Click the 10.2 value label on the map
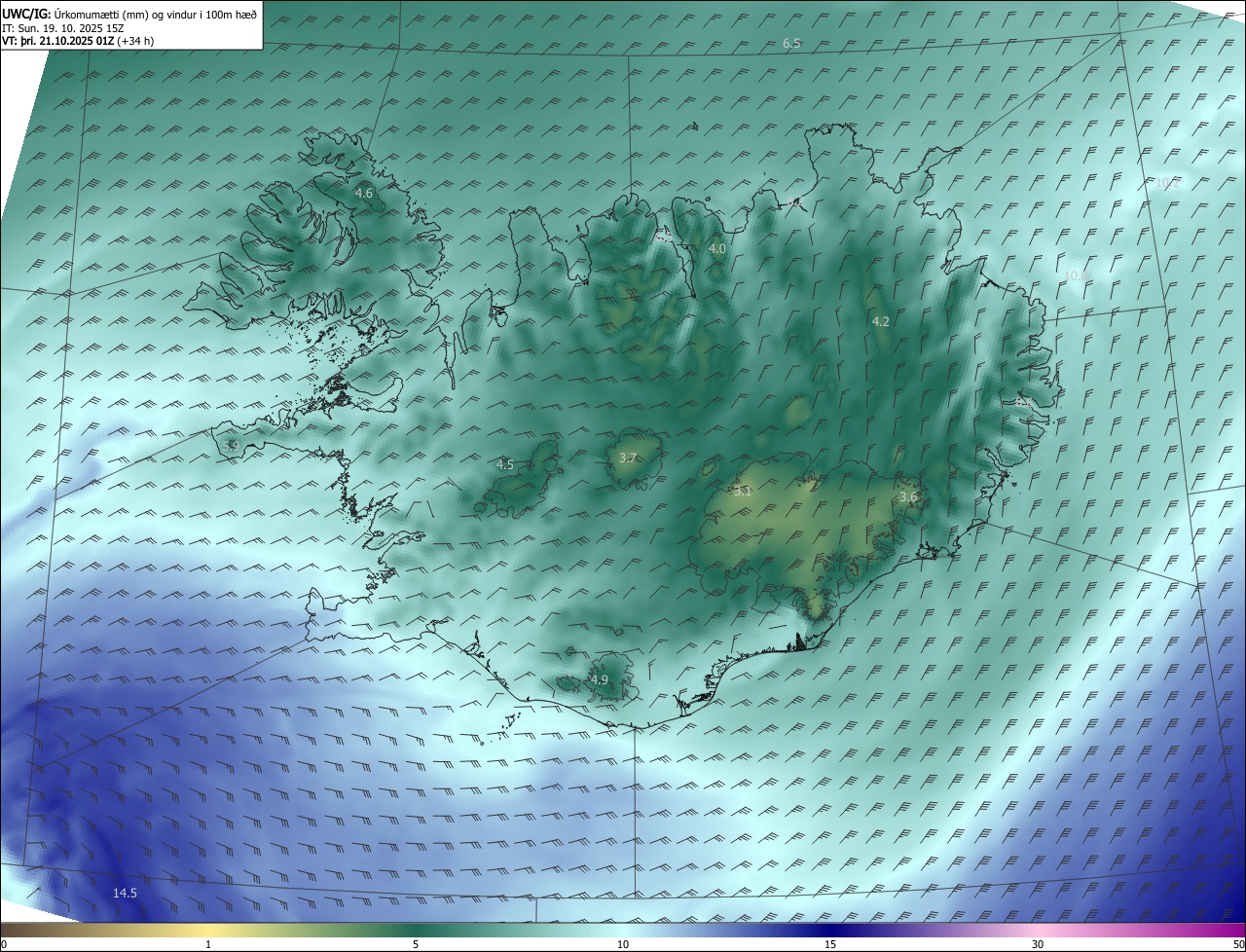Viewport: 1246px width, 952px height. tap(1166, 183)
